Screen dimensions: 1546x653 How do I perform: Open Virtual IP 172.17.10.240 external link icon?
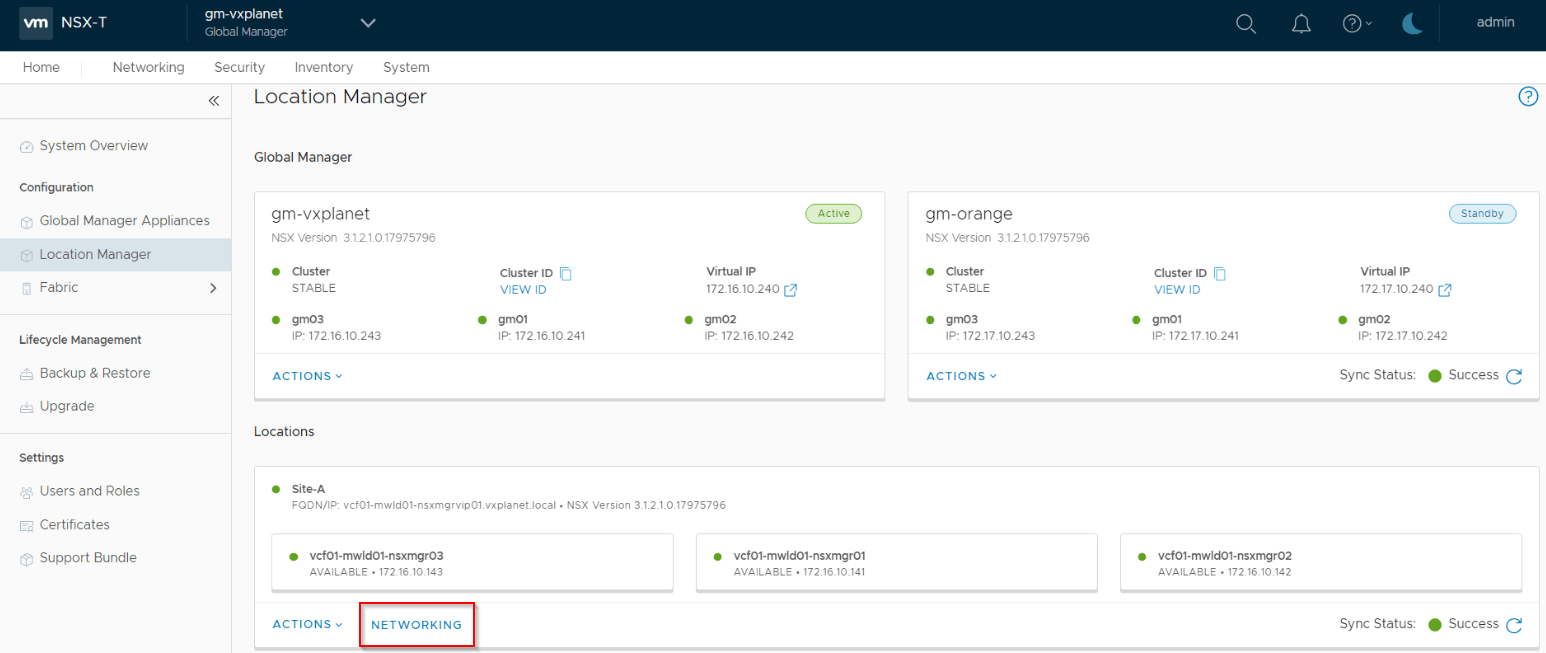coord(1445,290)
